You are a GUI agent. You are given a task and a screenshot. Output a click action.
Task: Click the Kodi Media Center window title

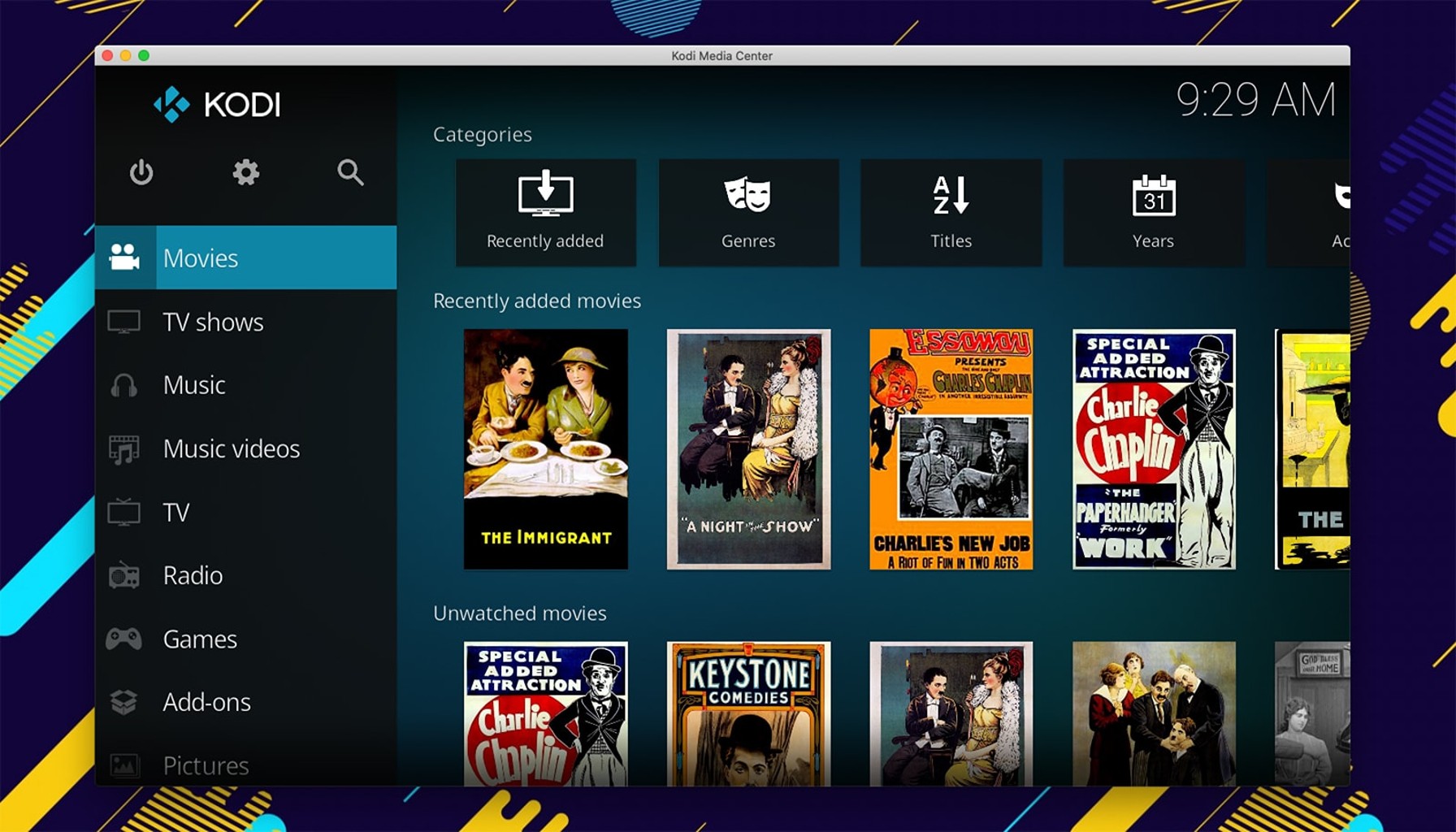(721, 55)
